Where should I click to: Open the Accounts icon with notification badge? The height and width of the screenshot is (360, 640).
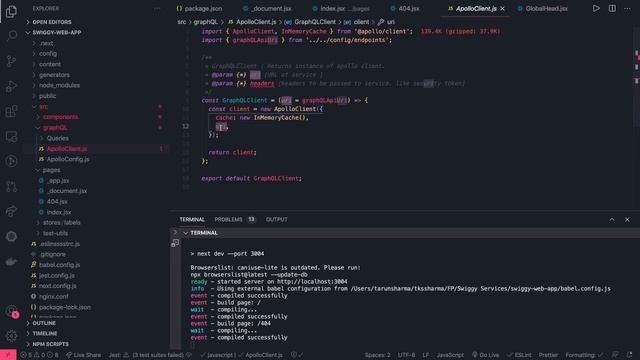[11, 312]
